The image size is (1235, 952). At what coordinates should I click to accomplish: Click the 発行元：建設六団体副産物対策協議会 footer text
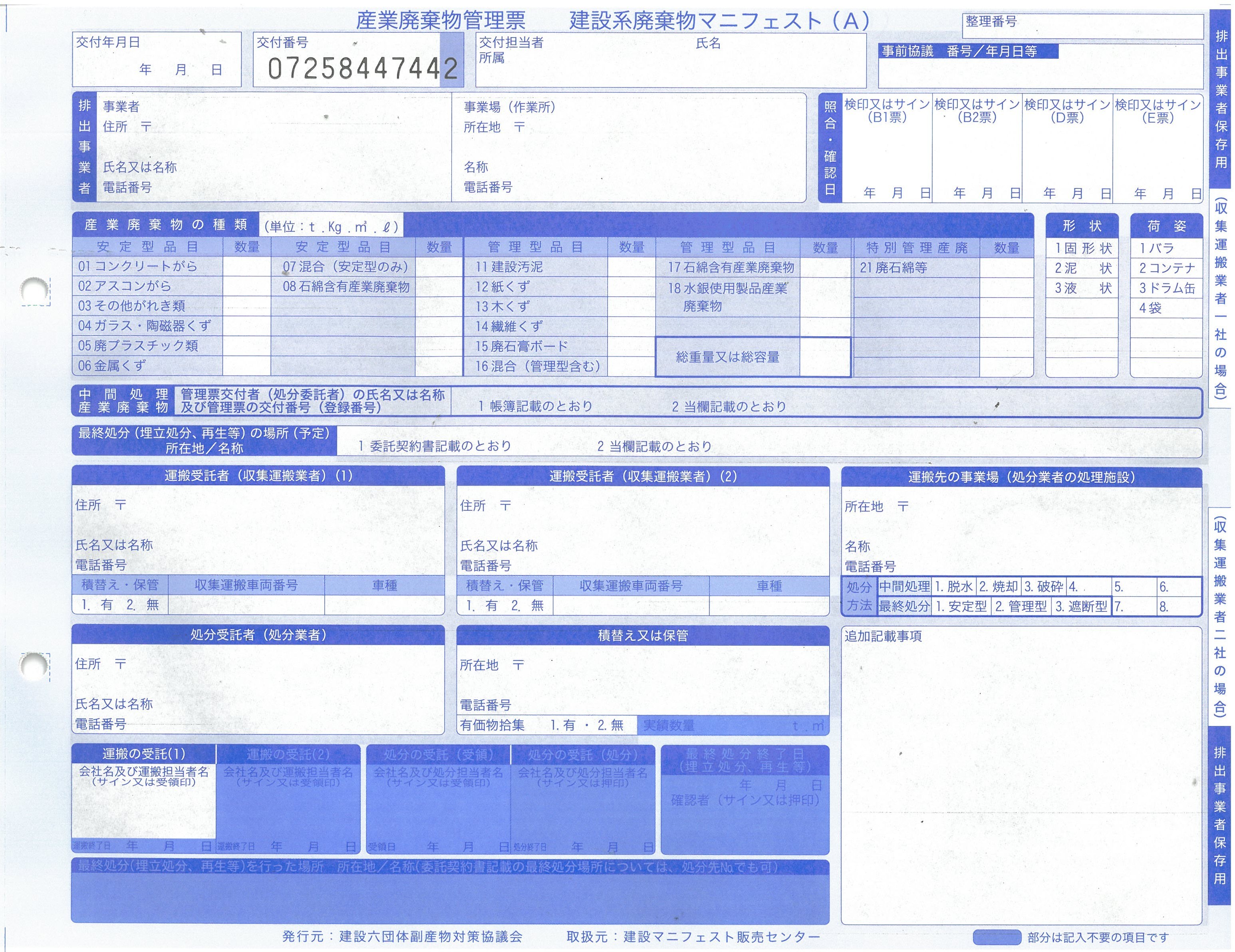[x=402, y=937]
